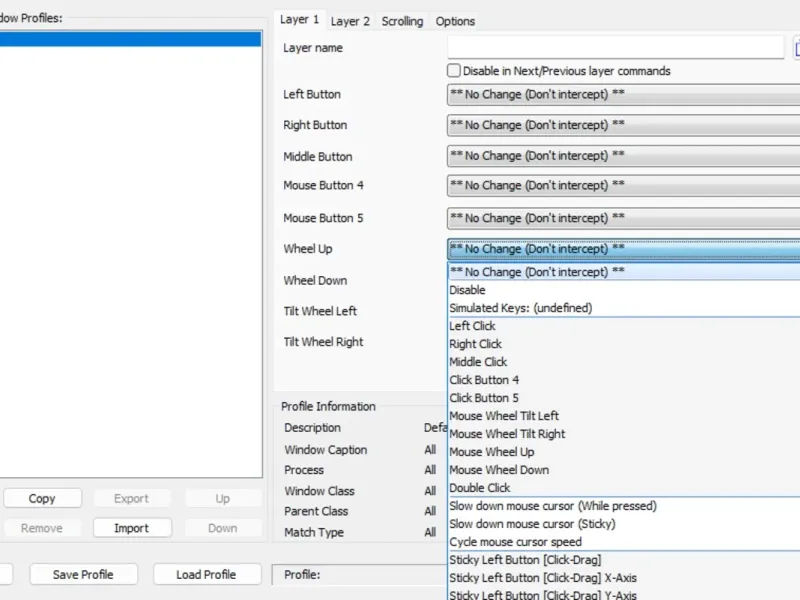The height and width of the screenshot is (600, 800).
Task: Select Disable in the dropdown list
Action: click(x=623, y=290)
